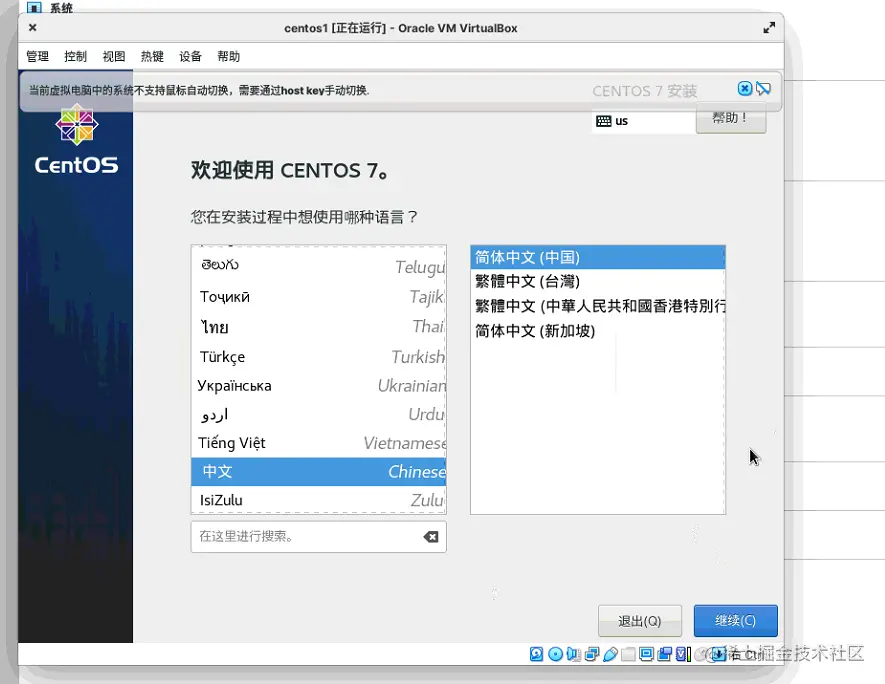Click the suppress-notification icon beside the blue X
885x684 pixels.
coord(763,89)
